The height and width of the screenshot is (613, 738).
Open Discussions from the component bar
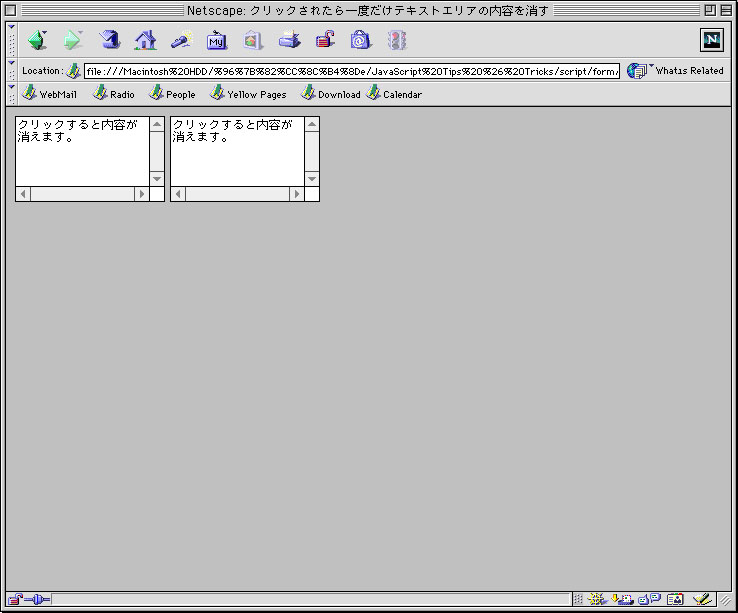(x=650, y=599)
